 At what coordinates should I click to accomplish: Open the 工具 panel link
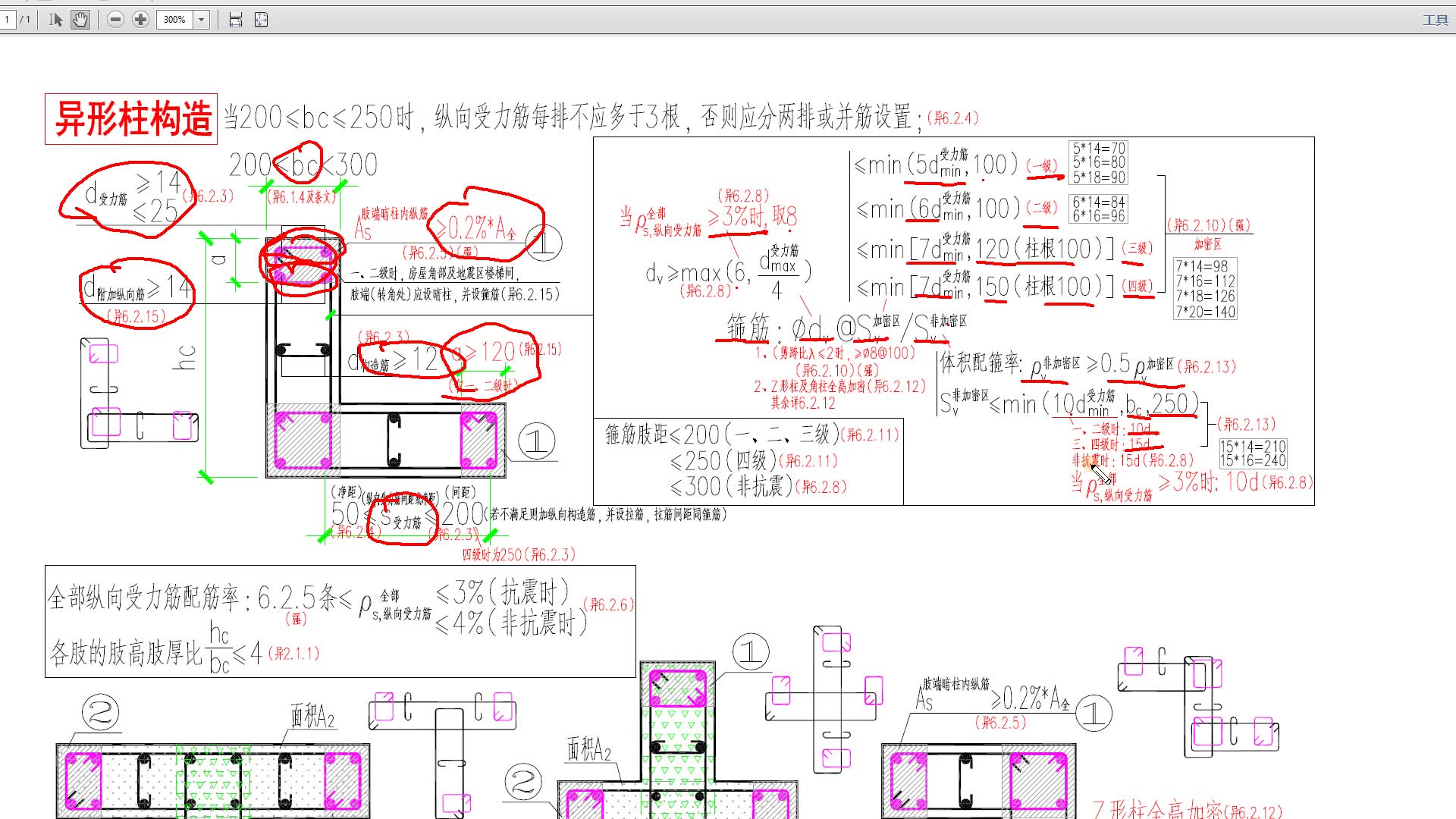coord(1436,20)
